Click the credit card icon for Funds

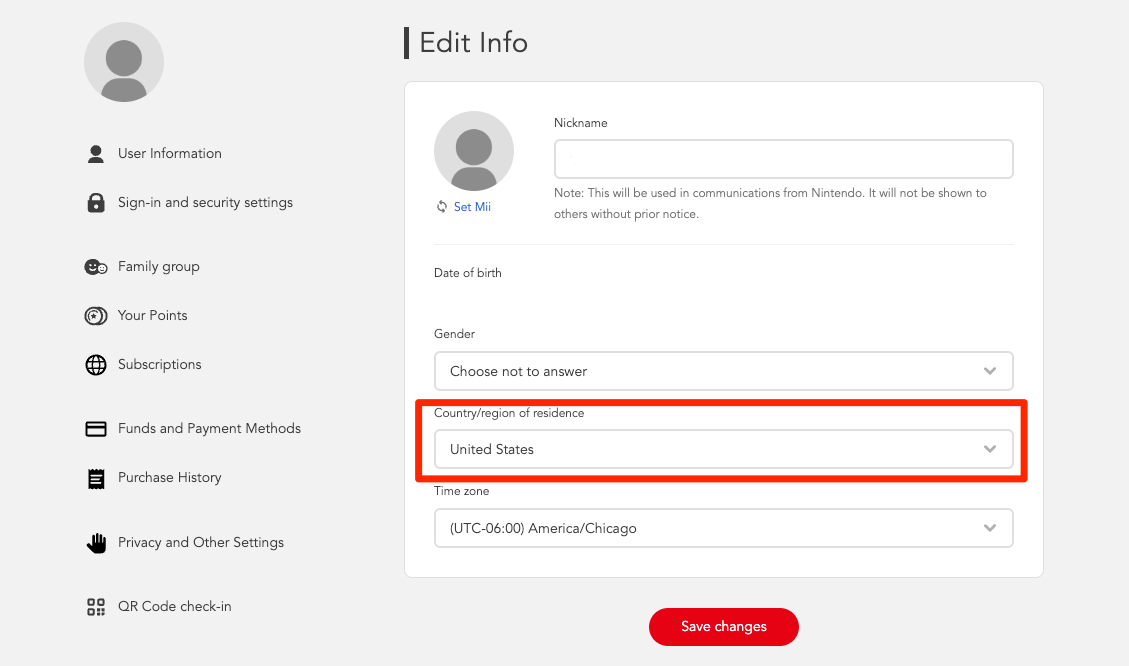(96, 429)
